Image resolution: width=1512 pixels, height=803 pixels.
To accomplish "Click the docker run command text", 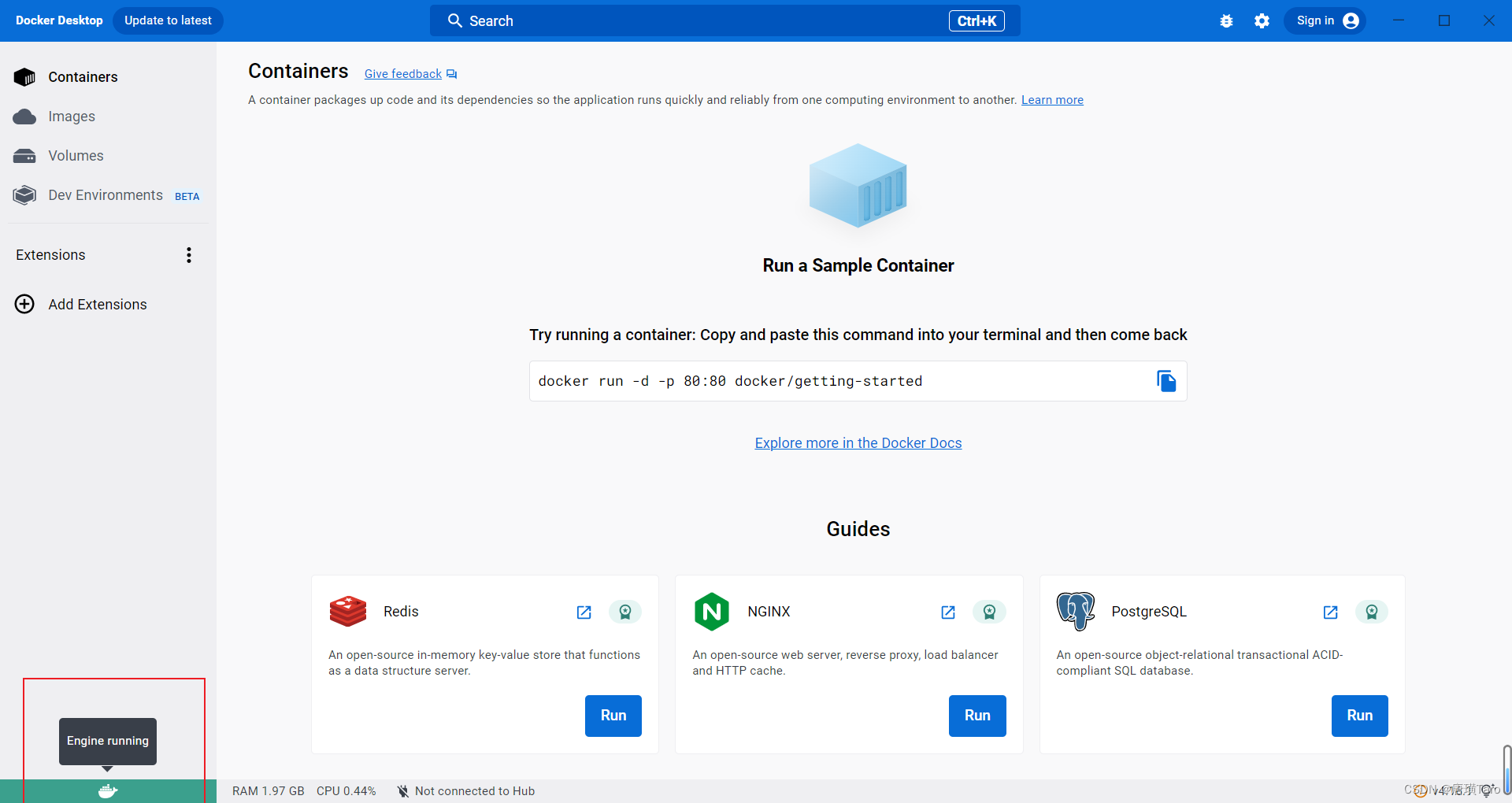I will (x=730, y=381).
